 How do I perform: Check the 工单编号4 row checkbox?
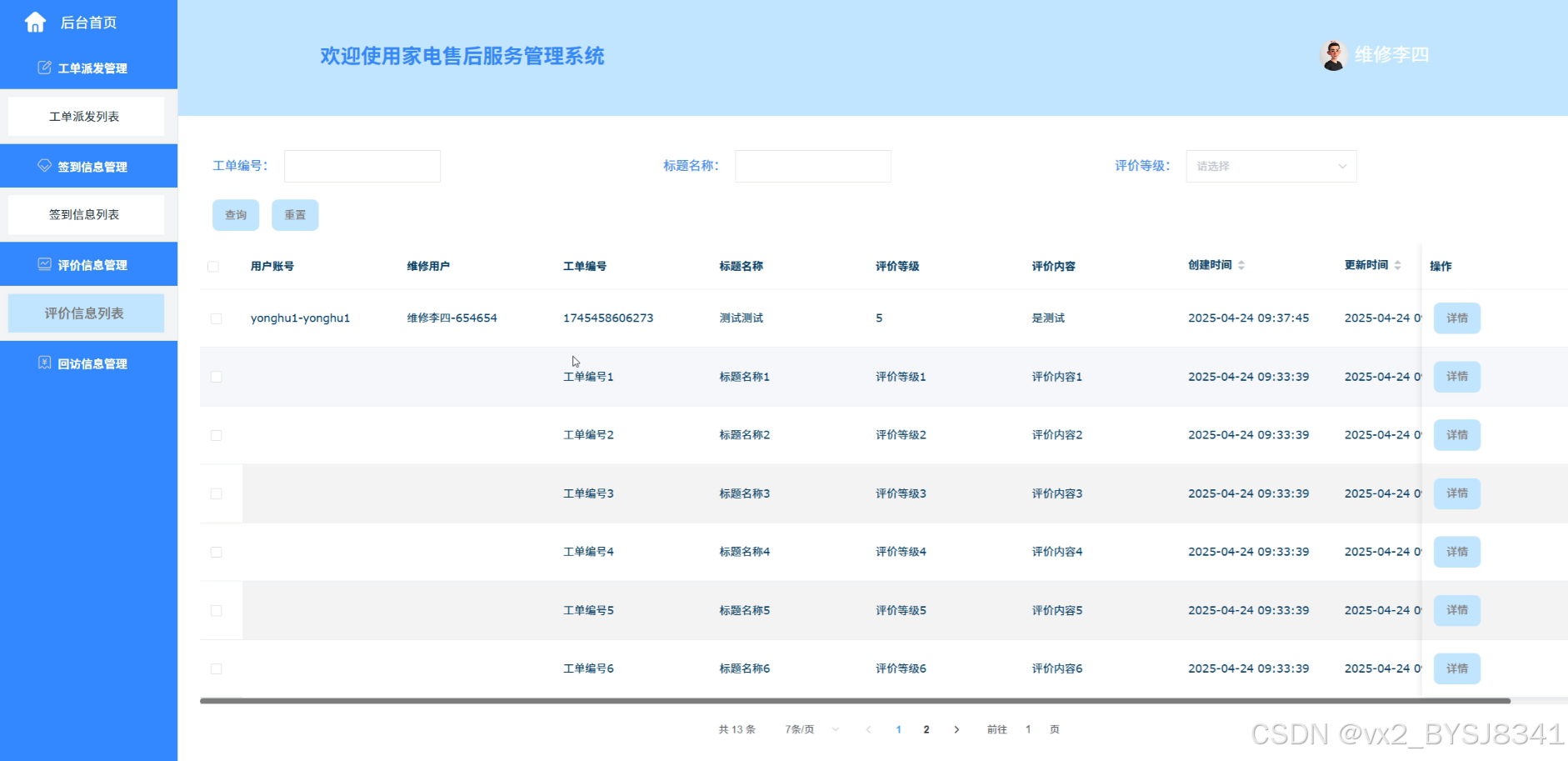click(217, 552)
